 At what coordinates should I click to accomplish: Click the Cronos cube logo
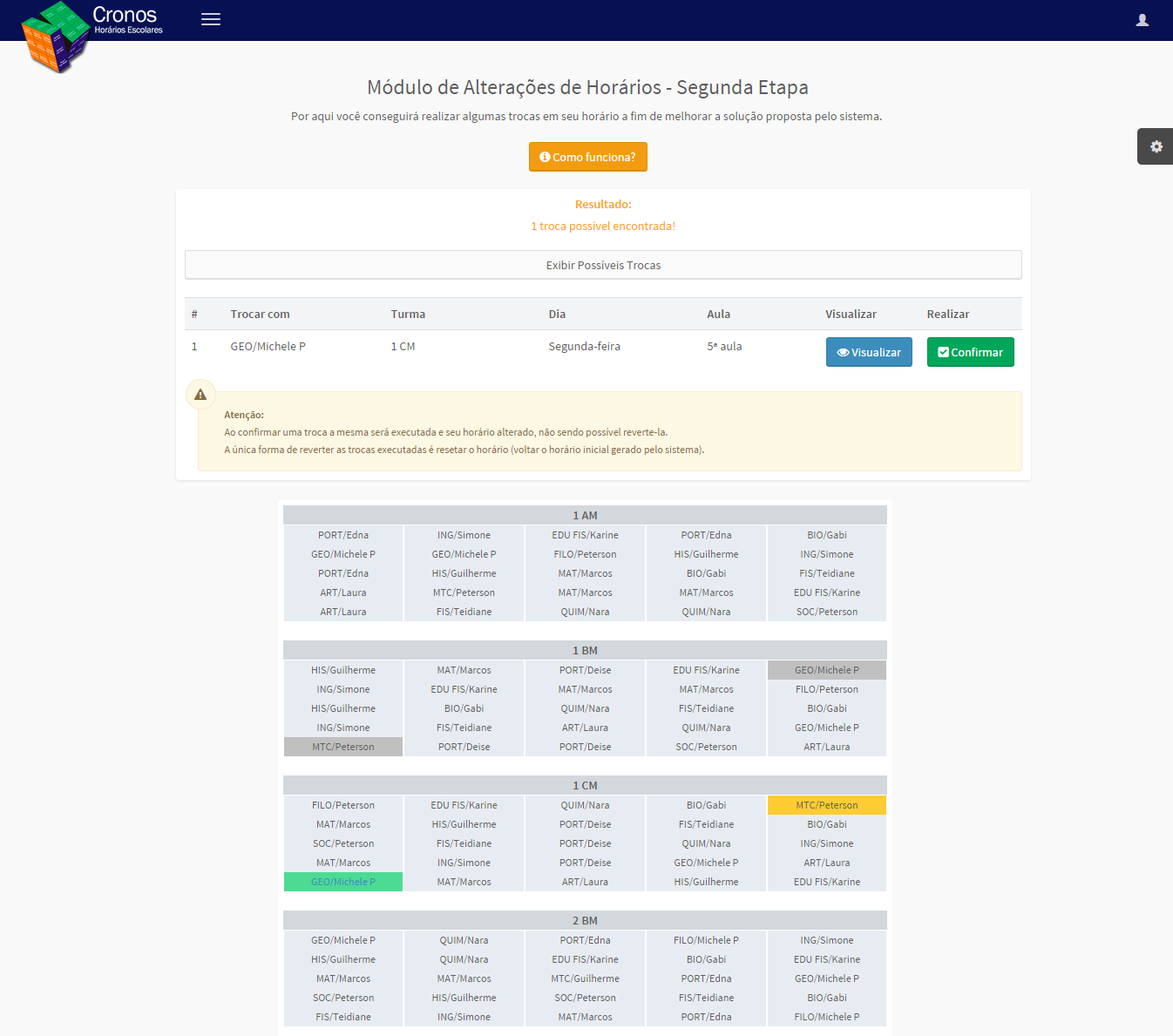56,37
